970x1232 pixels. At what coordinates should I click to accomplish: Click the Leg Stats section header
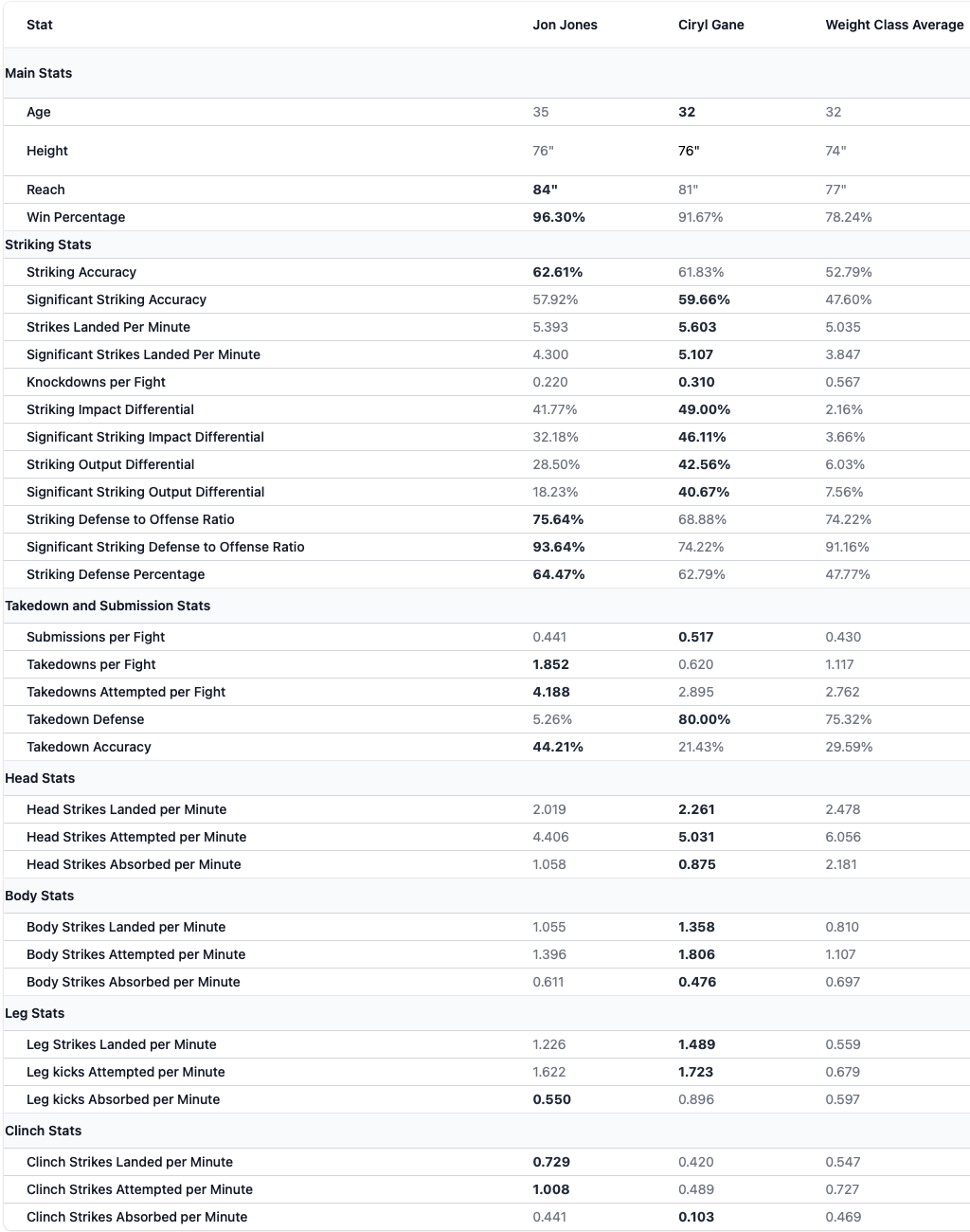pyautogui.click(x=486, y=1013)
